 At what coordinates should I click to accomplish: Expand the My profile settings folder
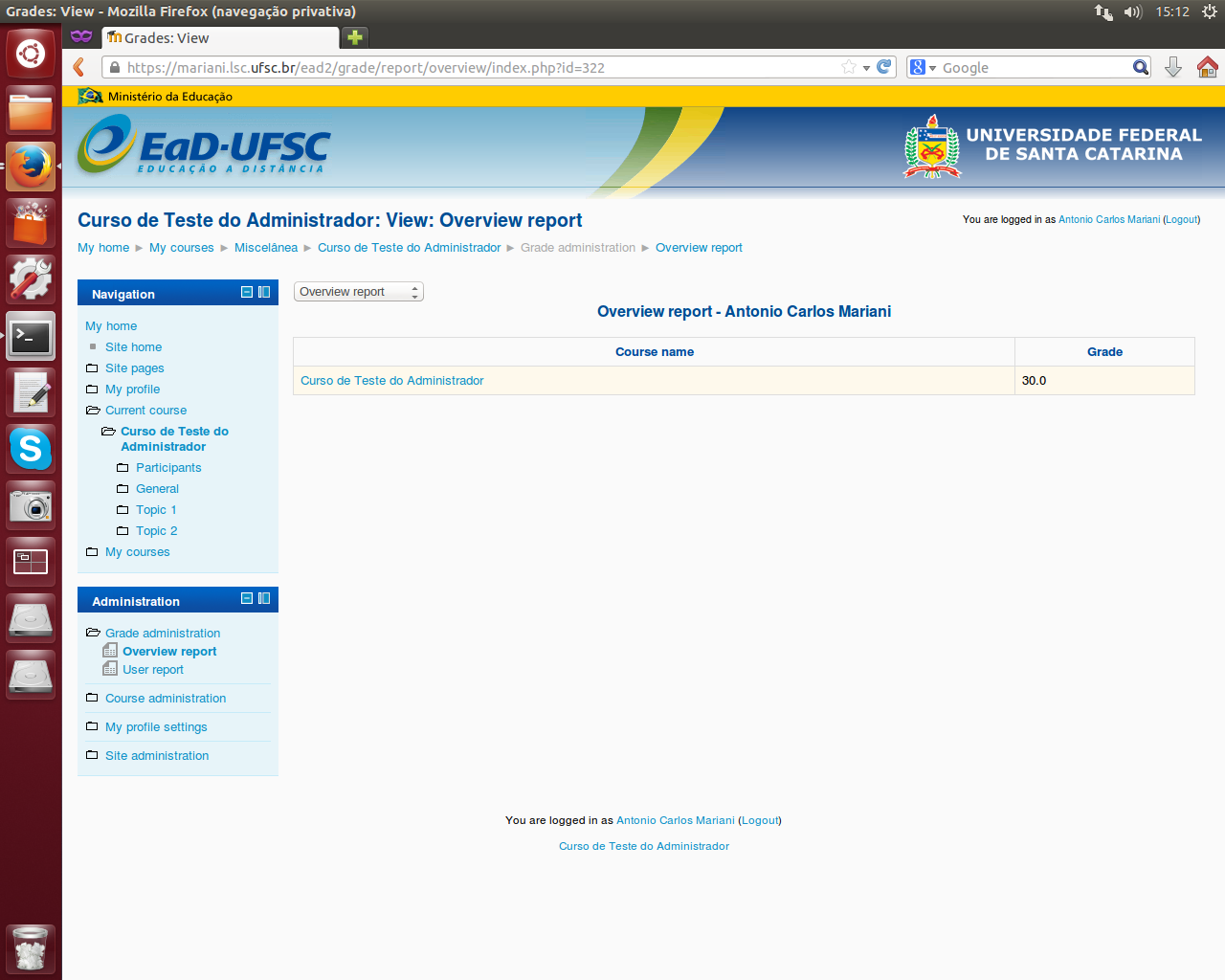tap(92, 726)
